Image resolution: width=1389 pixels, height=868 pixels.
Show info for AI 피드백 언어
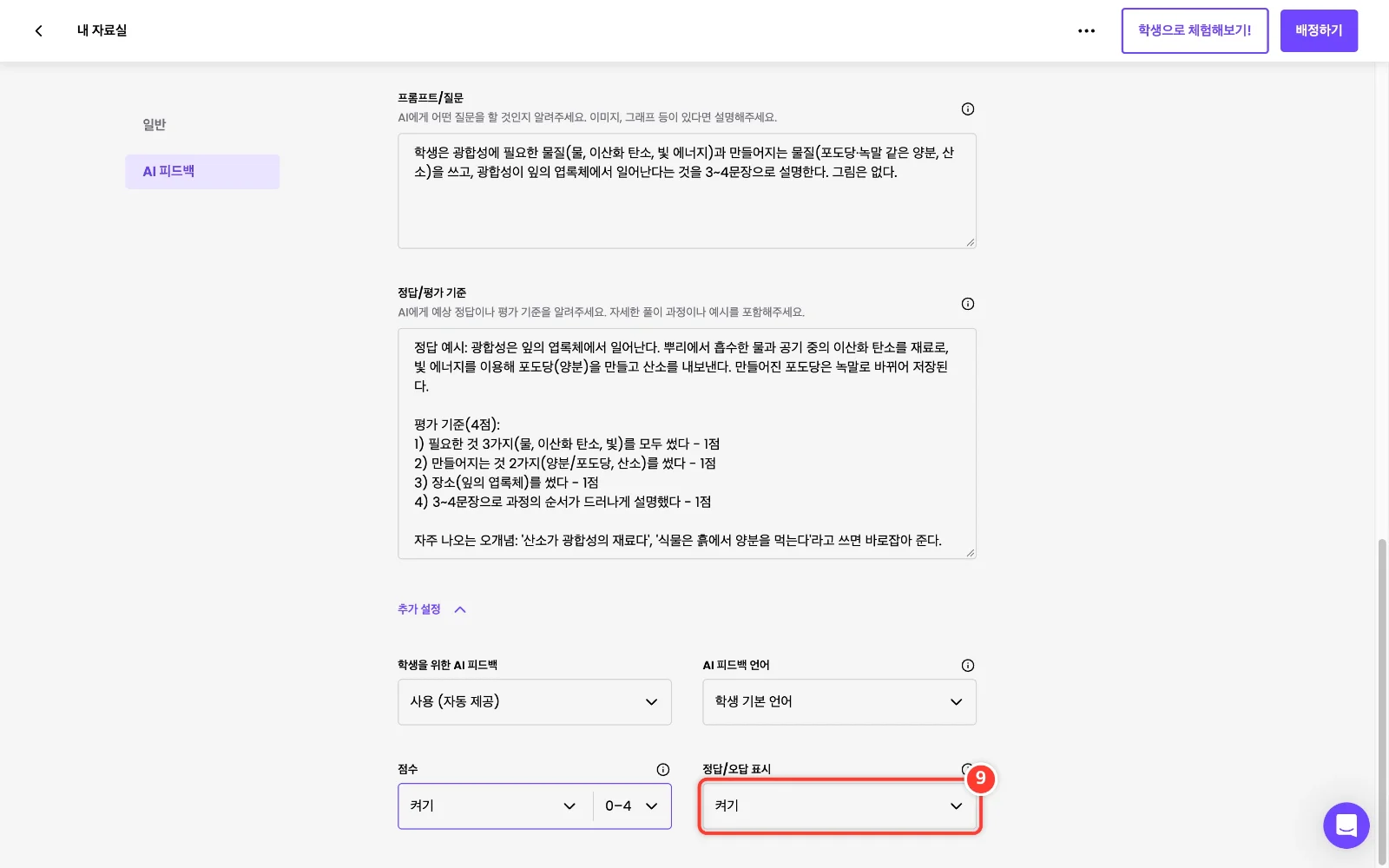pyautogui.click(x=967, y=666)
